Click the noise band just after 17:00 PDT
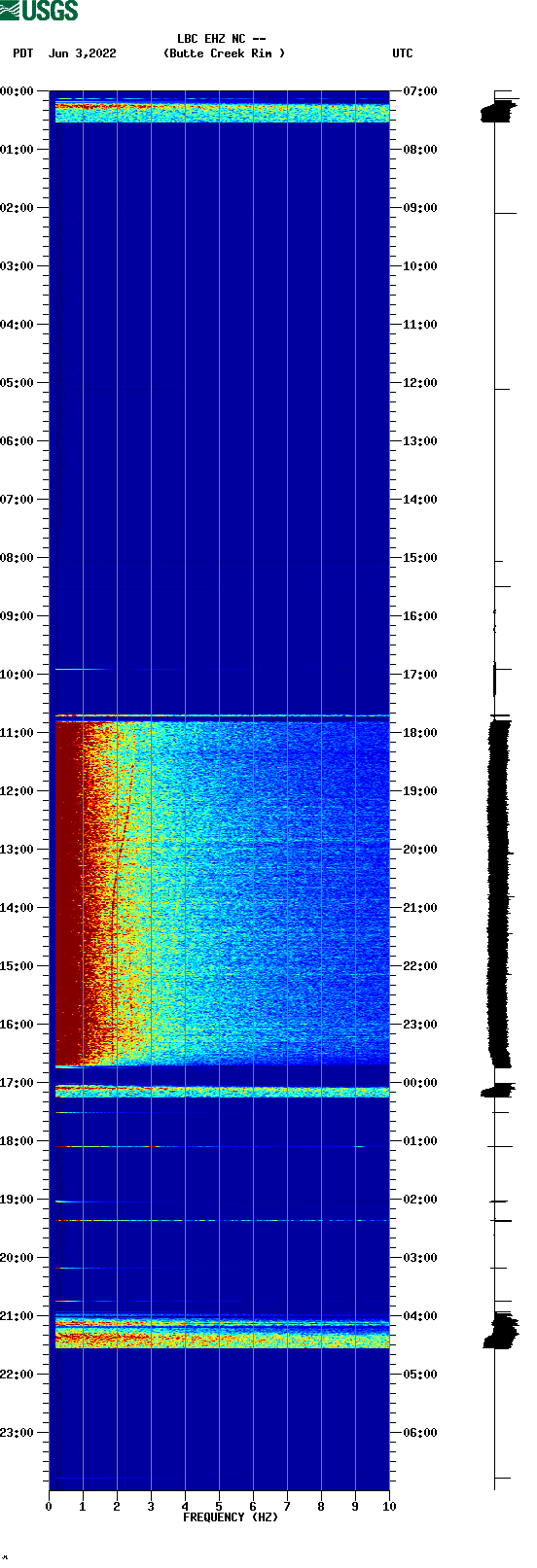 [222, 1092]
